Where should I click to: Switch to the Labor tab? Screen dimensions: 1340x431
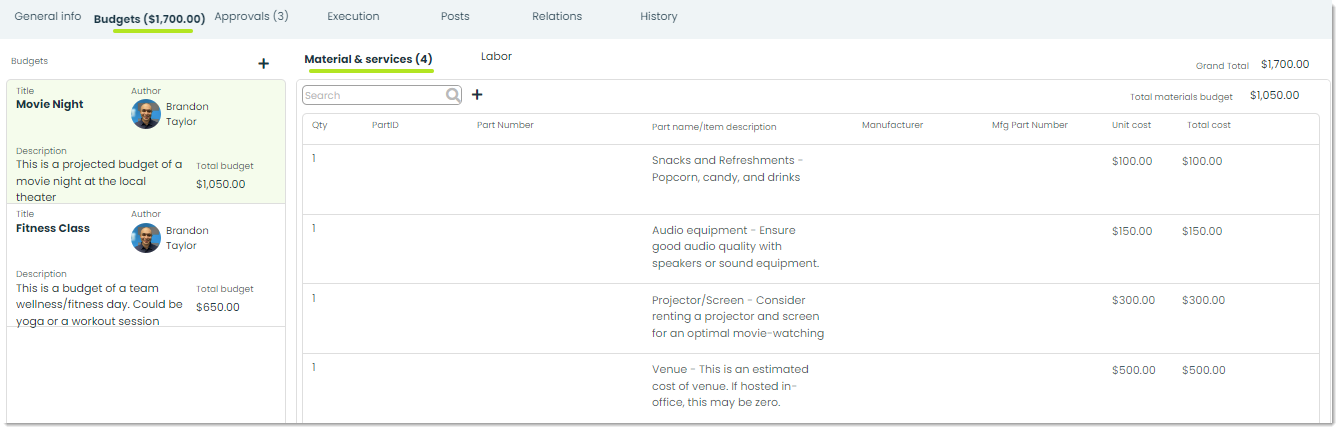click(x=496, y=57)
